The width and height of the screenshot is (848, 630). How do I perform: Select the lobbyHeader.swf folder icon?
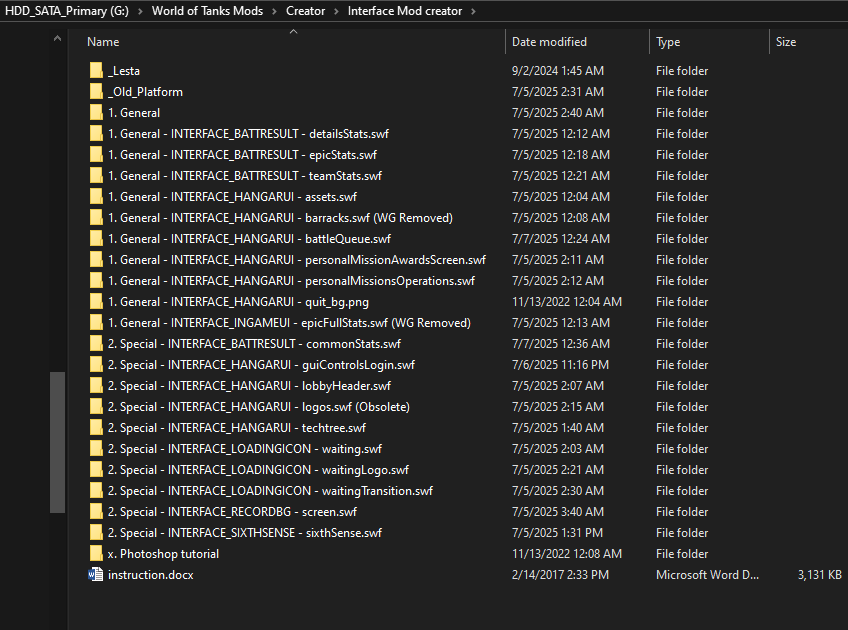96,386
